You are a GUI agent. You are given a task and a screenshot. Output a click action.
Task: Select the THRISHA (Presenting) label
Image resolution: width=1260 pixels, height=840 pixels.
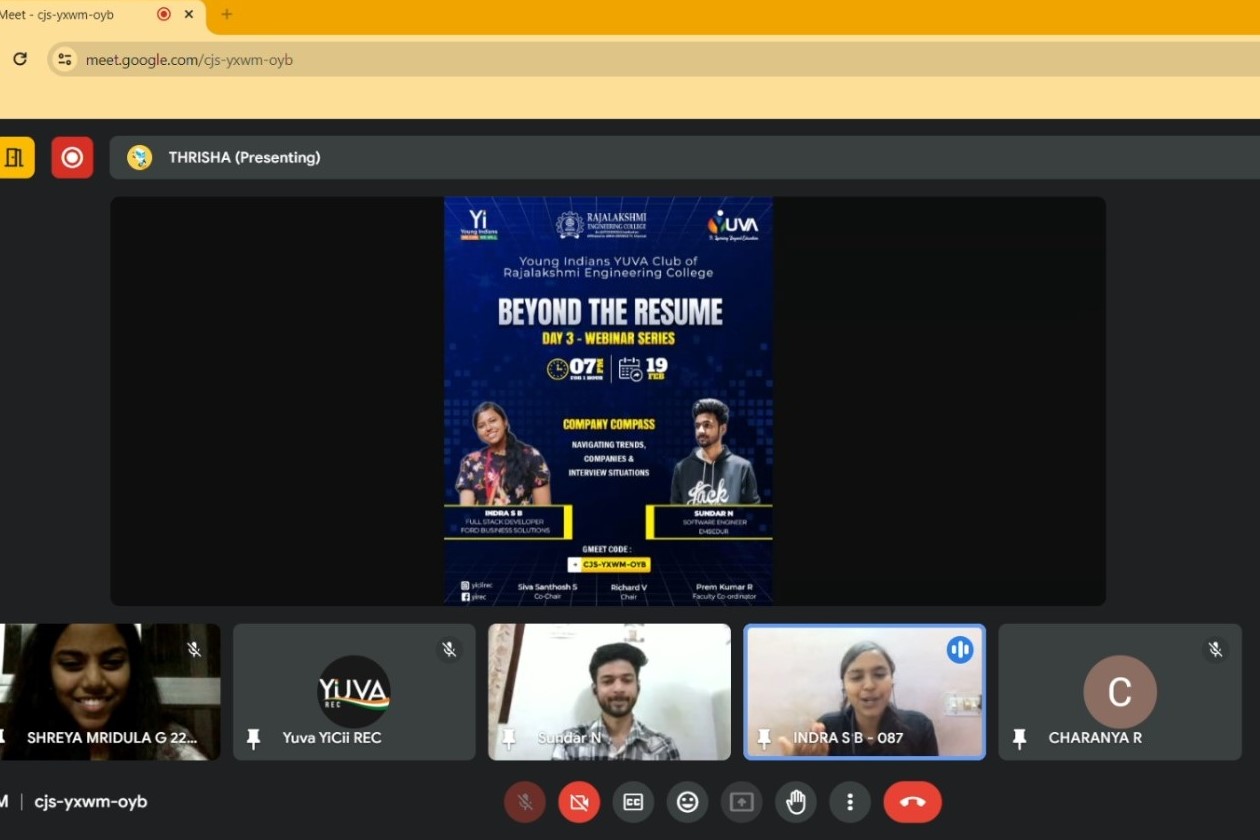244,158
